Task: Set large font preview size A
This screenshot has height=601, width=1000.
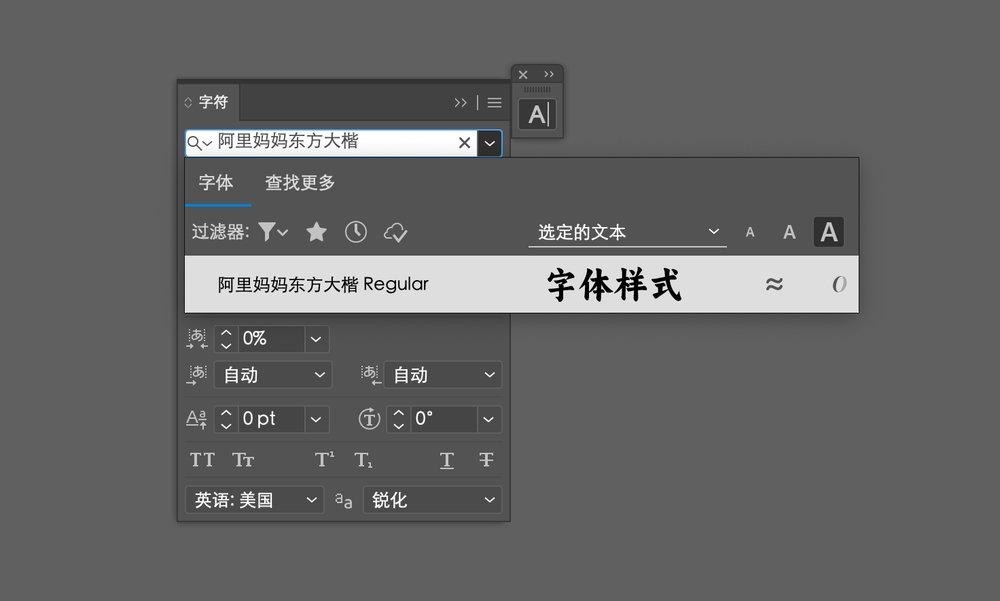Action: coord(828,232)
